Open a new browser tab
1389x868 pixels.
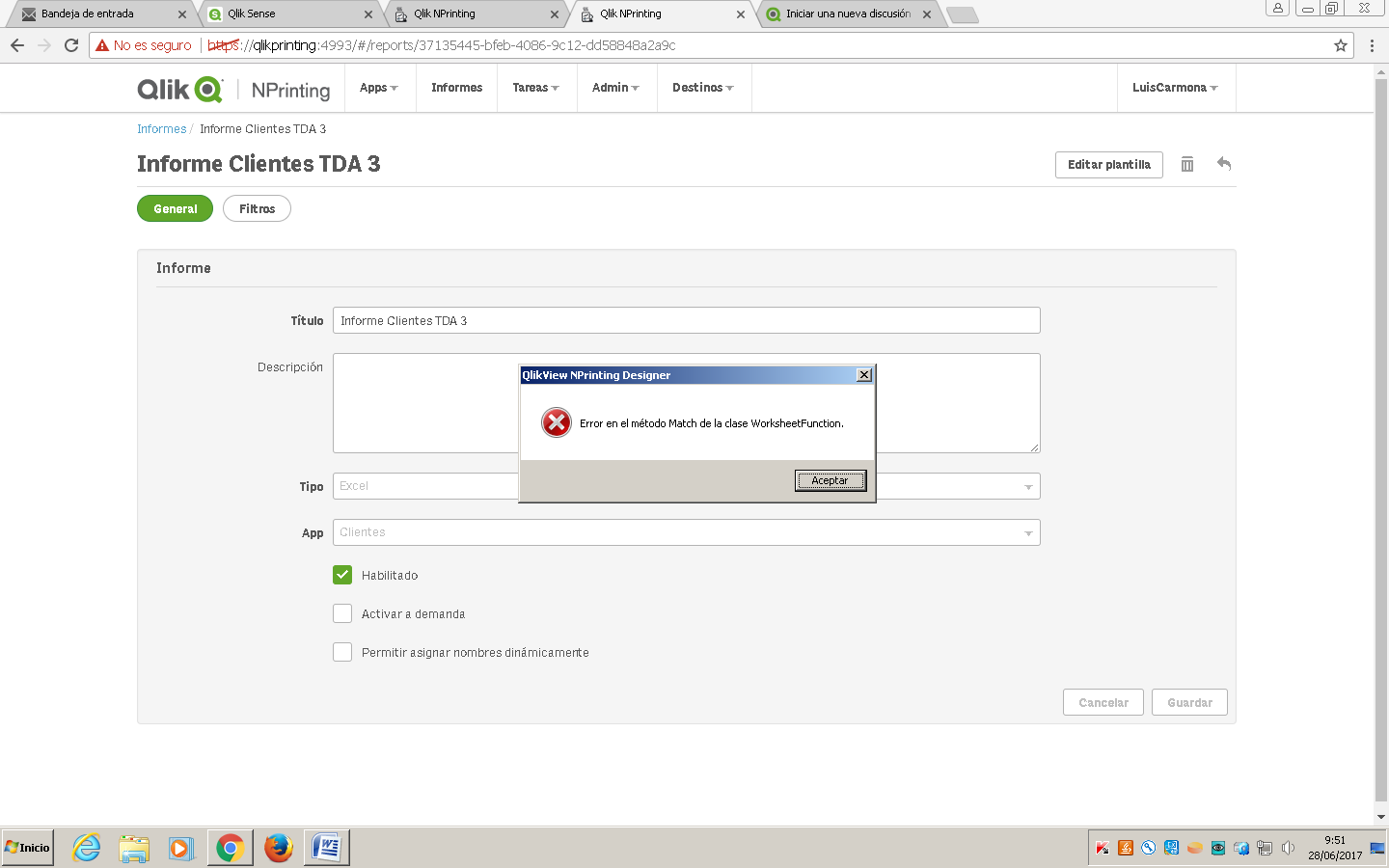coord(963,14)
